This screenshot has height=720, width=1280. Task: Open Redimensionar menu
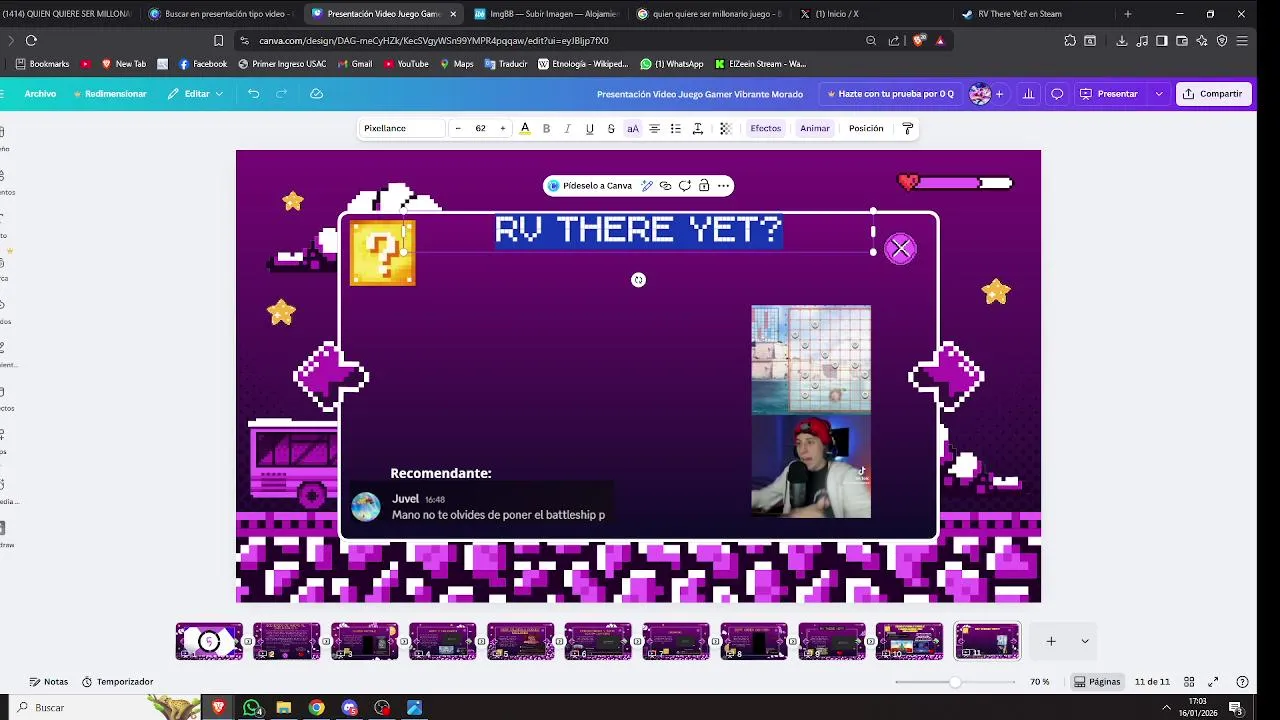pos(110,94)
